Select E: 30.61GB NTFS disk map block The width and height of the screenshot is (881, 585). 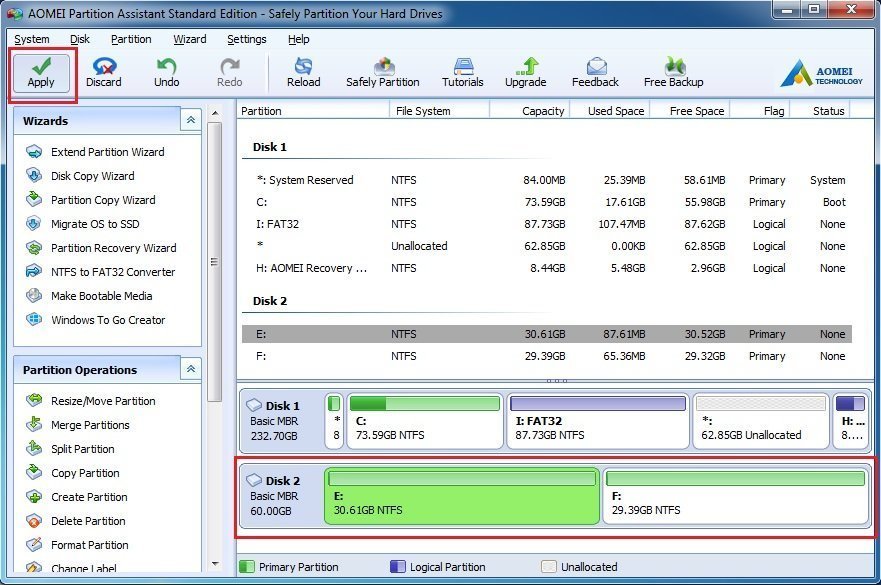462,496
